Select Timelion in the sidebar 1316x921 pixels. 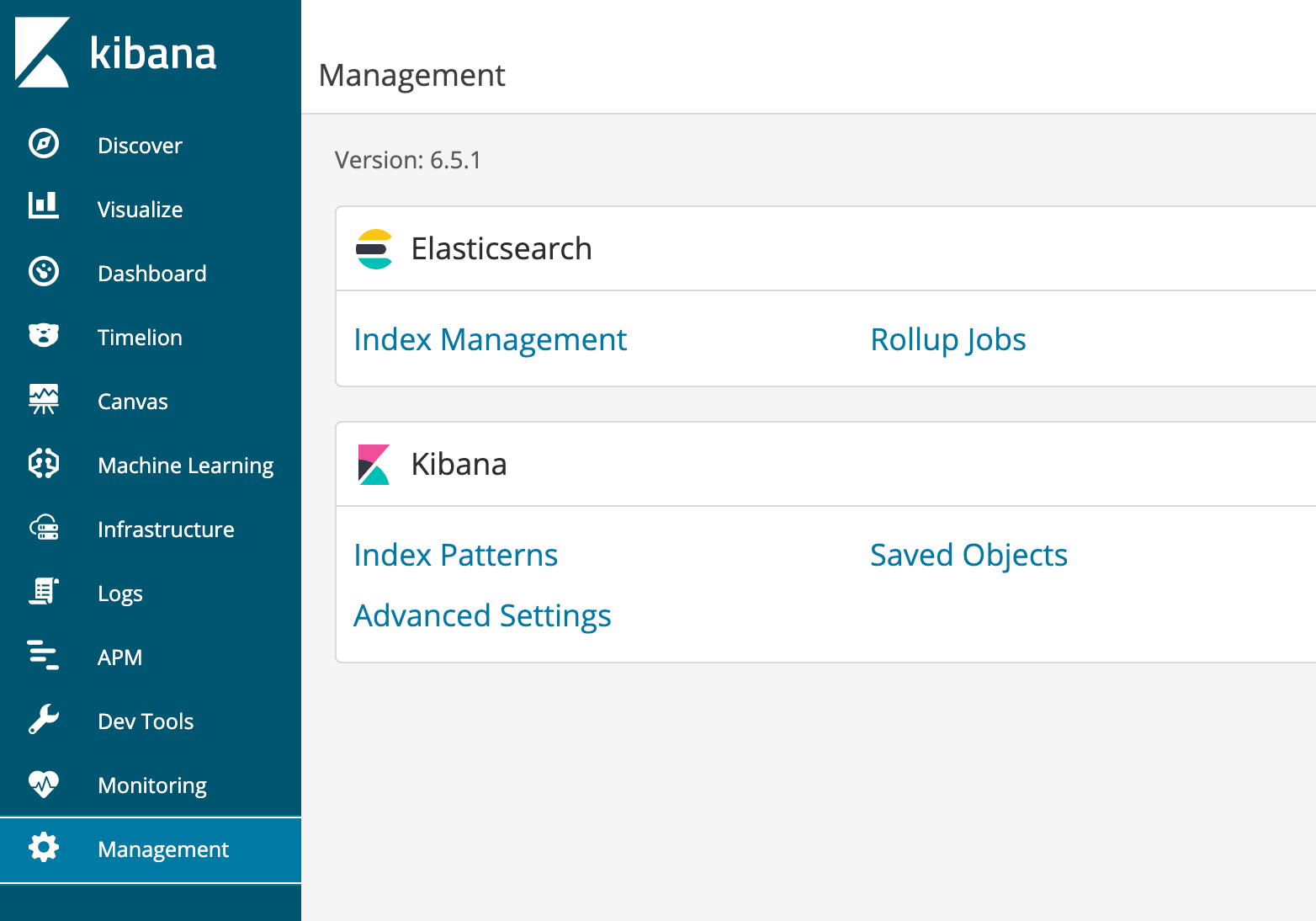(140, 338)
